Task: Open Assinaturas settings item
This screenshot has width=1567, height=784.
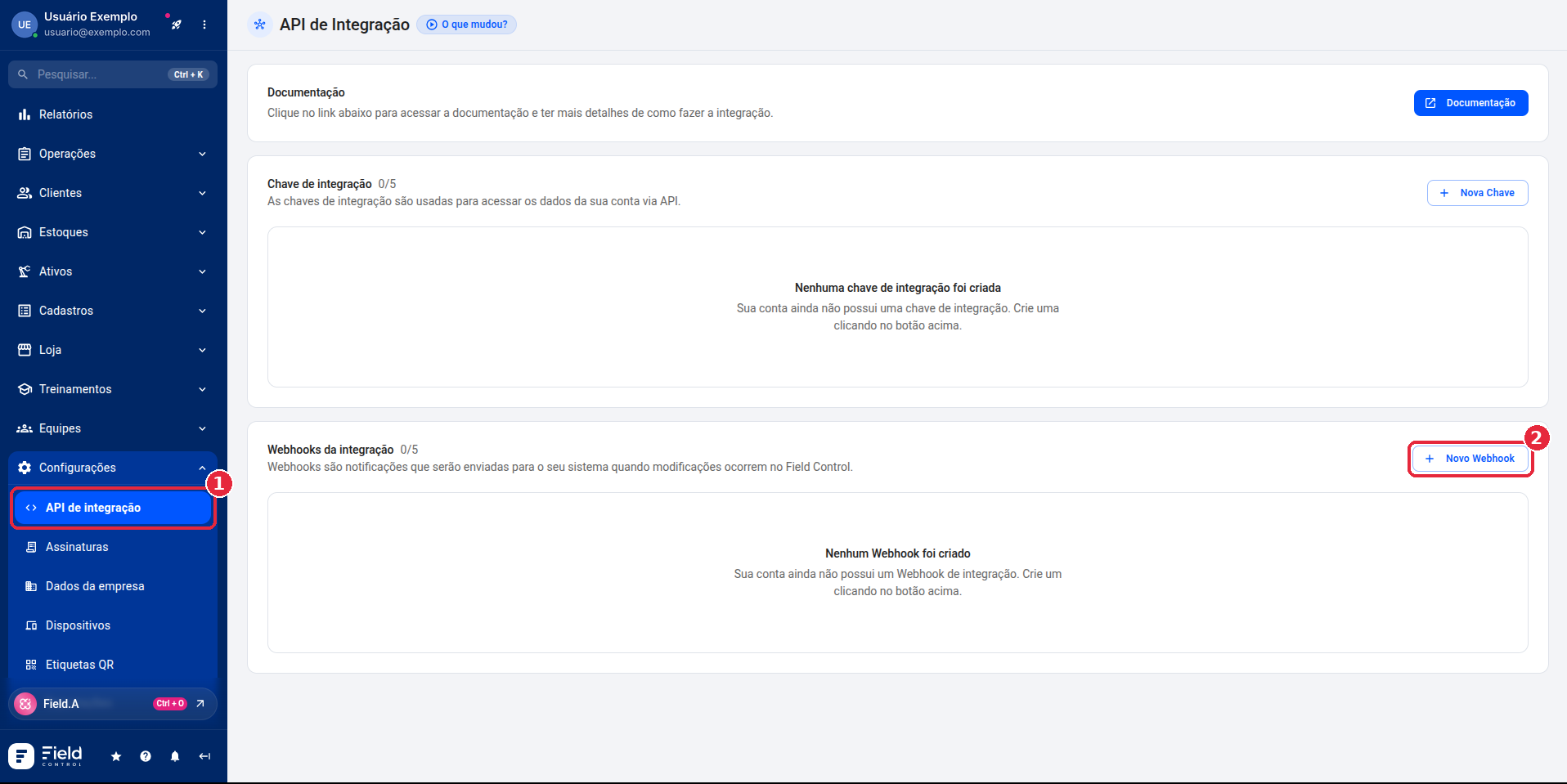Action: click(113, 547)
